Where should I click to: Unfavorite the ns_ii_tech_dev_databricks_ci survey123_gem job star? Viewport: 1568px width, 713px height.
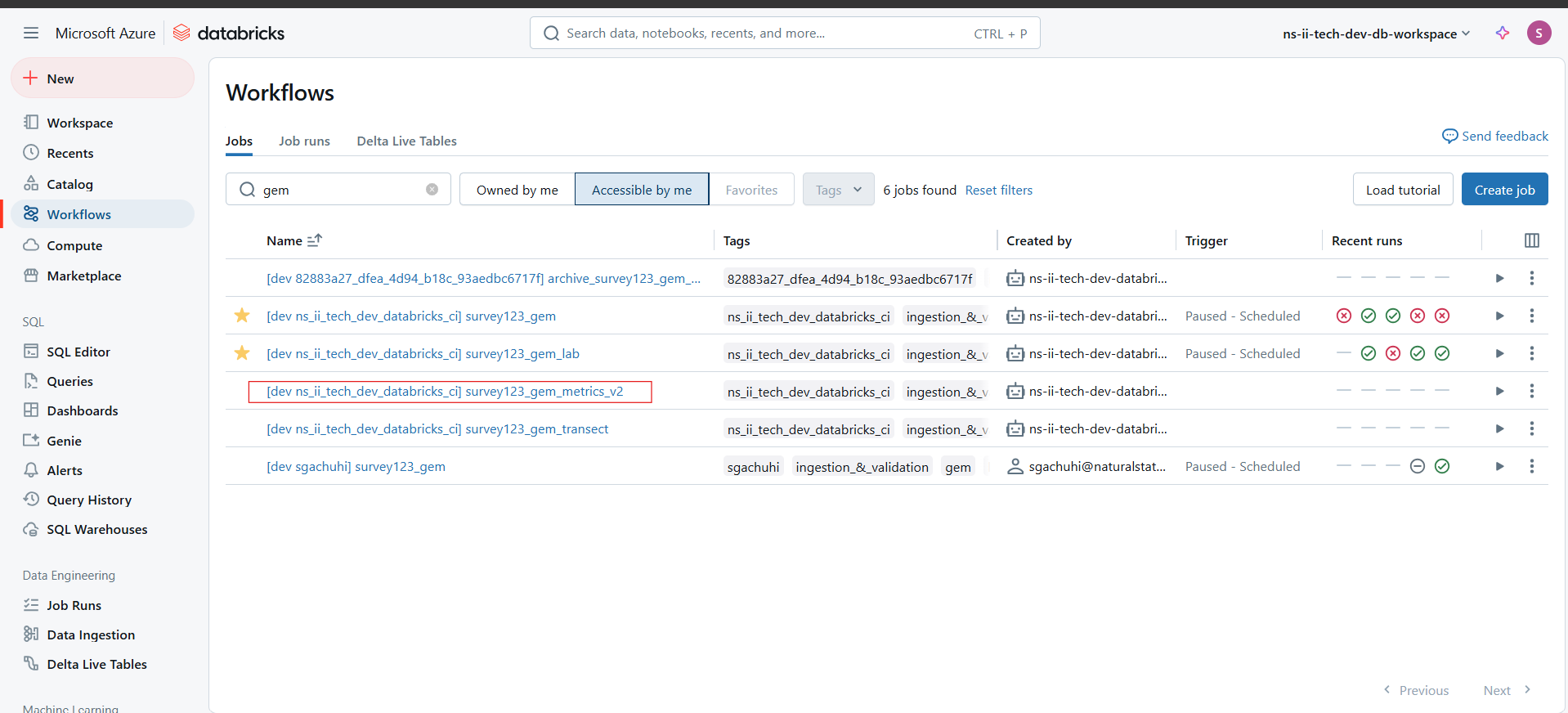tap(242, 316)
